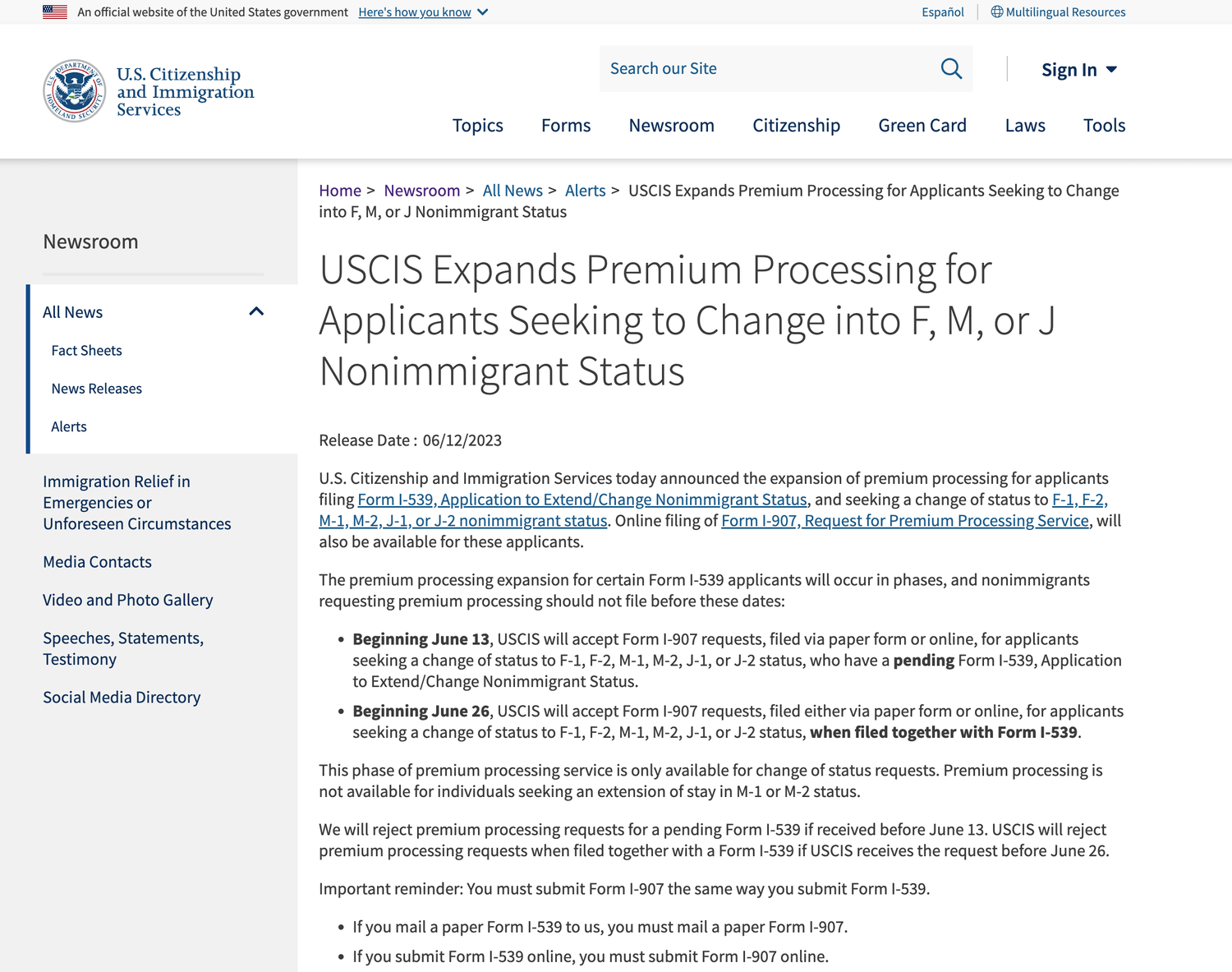Open the Form I-907 Premium Processing link
This screenshot has width=1232, height=972.
(905, 521)
